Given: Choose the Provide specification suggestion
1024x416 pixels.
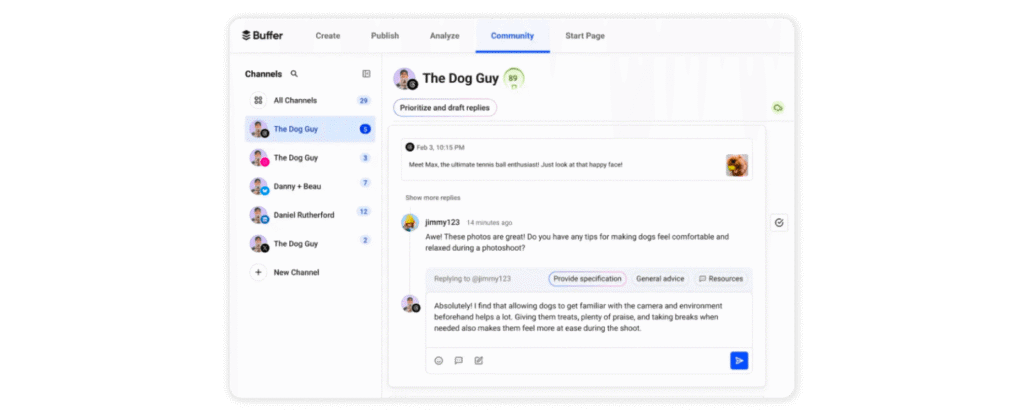Looking at the screenshot, I should tap(587, 279).
